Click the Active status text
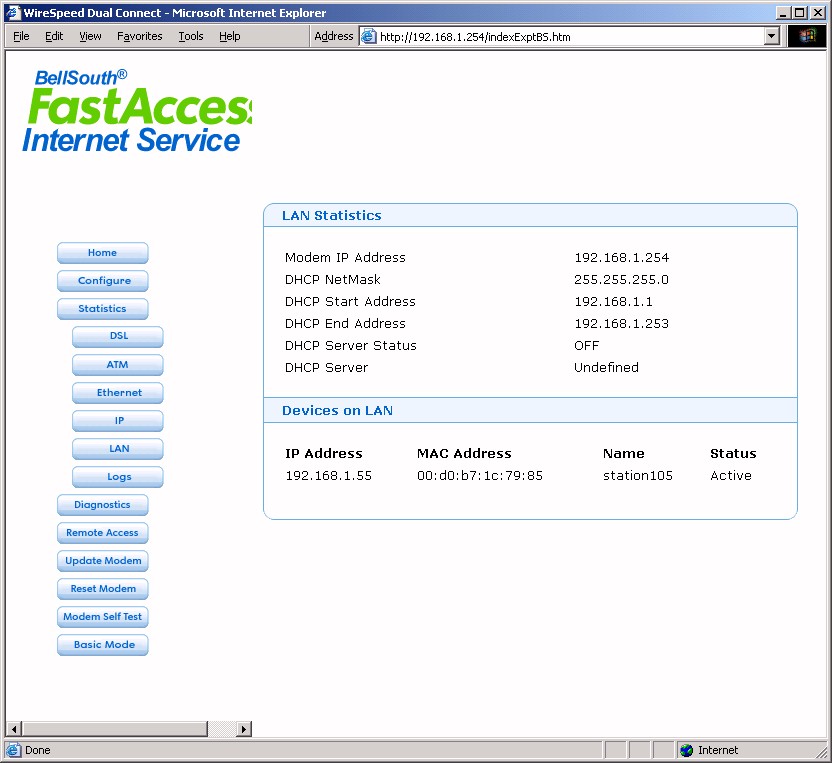 (731, 476)
